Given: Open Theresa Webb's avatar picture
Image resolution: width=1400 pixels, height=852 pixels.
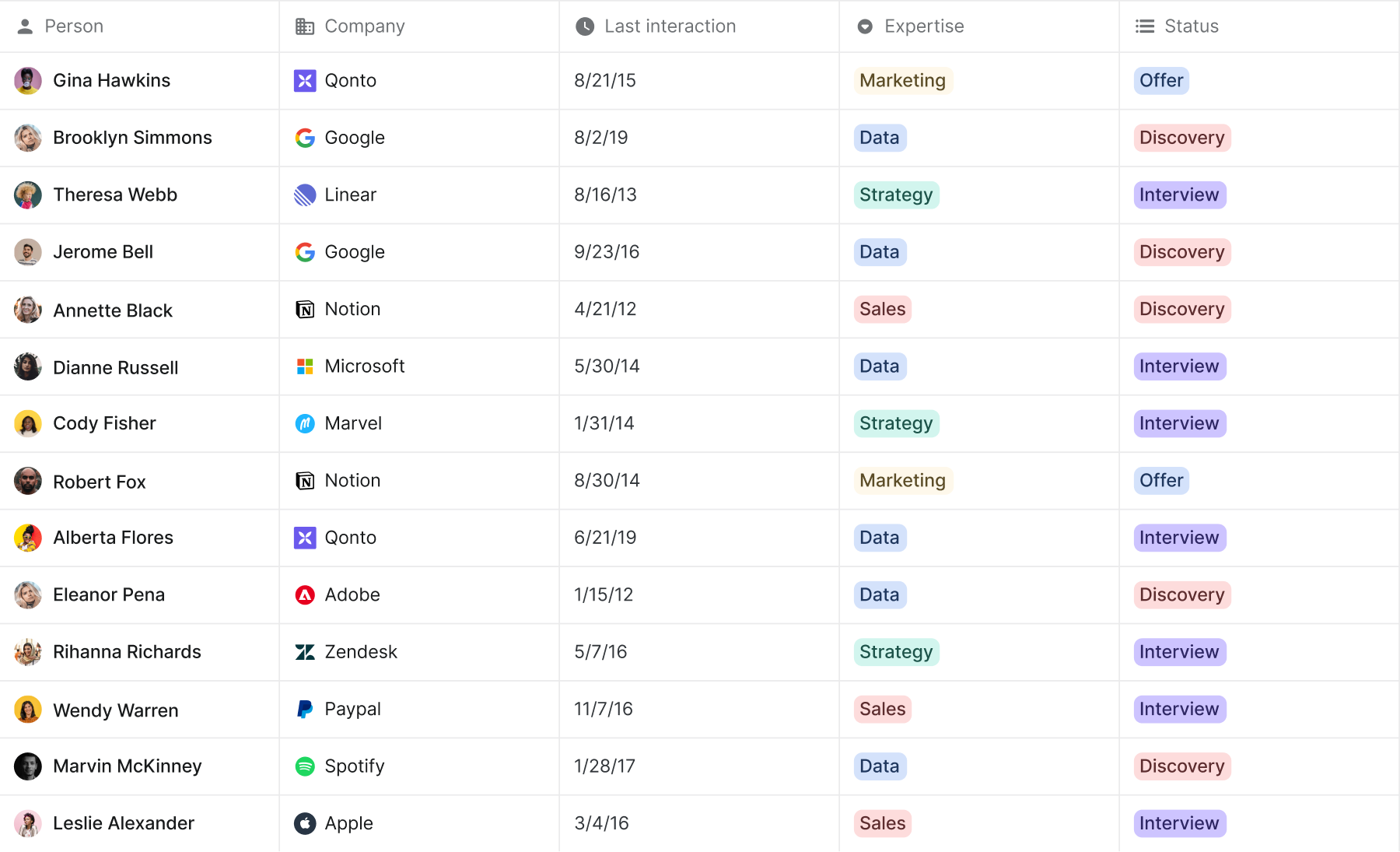Looking at the screenshot, I should [x=28, y=195].
